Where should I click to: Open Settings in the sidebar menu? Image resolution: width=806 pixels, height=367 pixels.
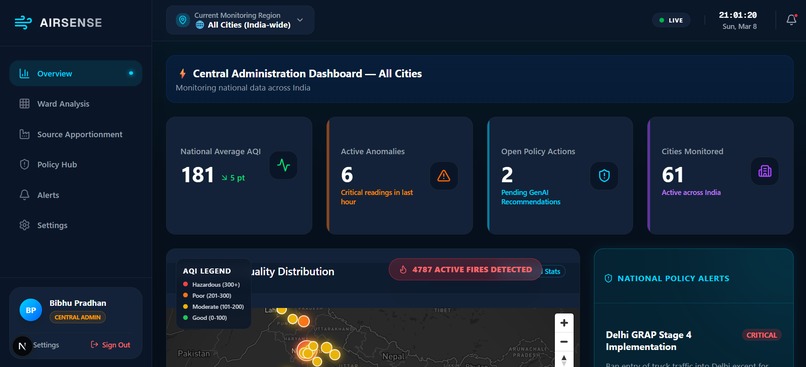click(x=76, y=225)
